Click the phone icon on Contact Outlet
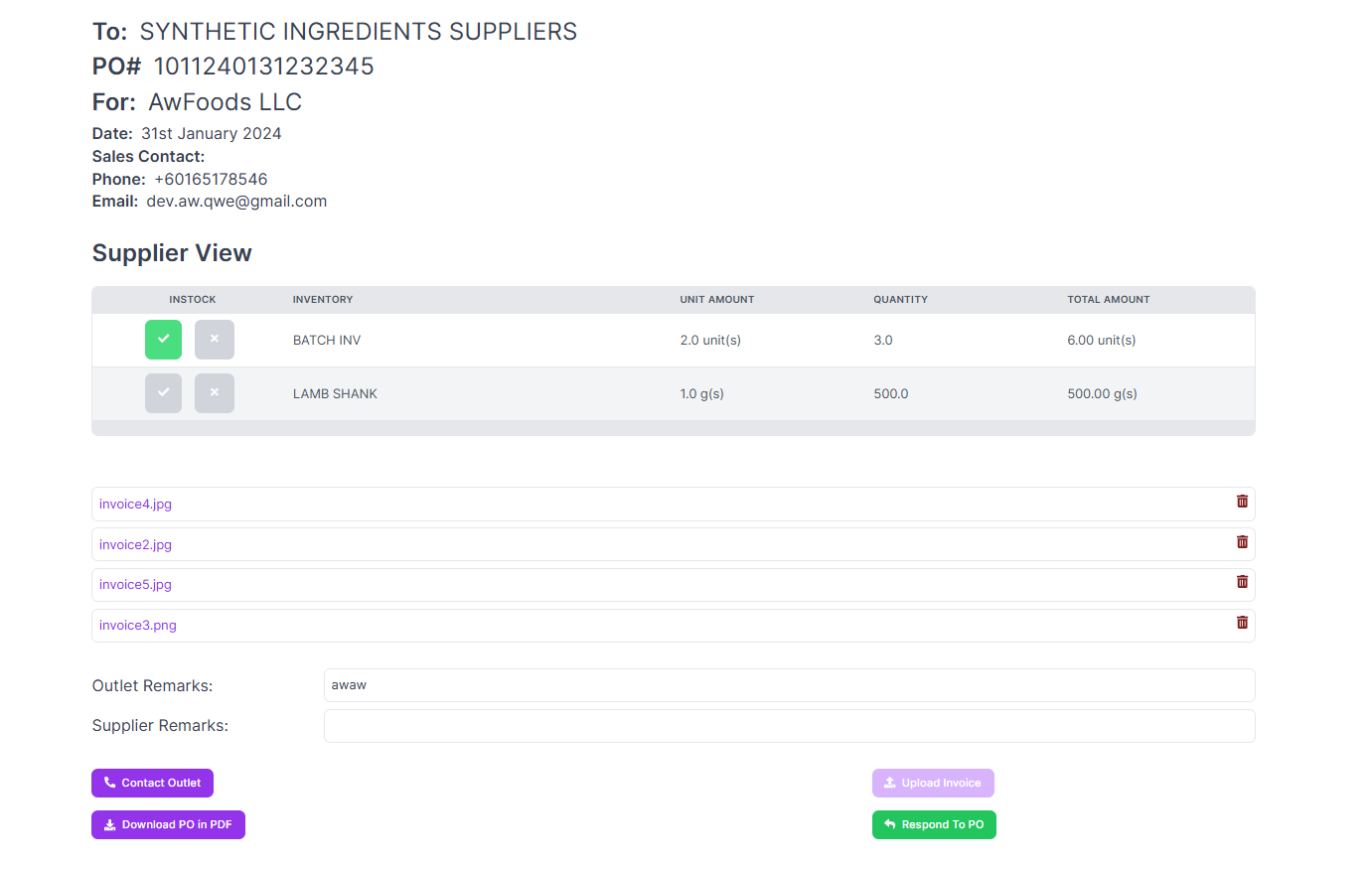Image resolution: width=1372 pixels, height=869 pixels. click(109, 783)
